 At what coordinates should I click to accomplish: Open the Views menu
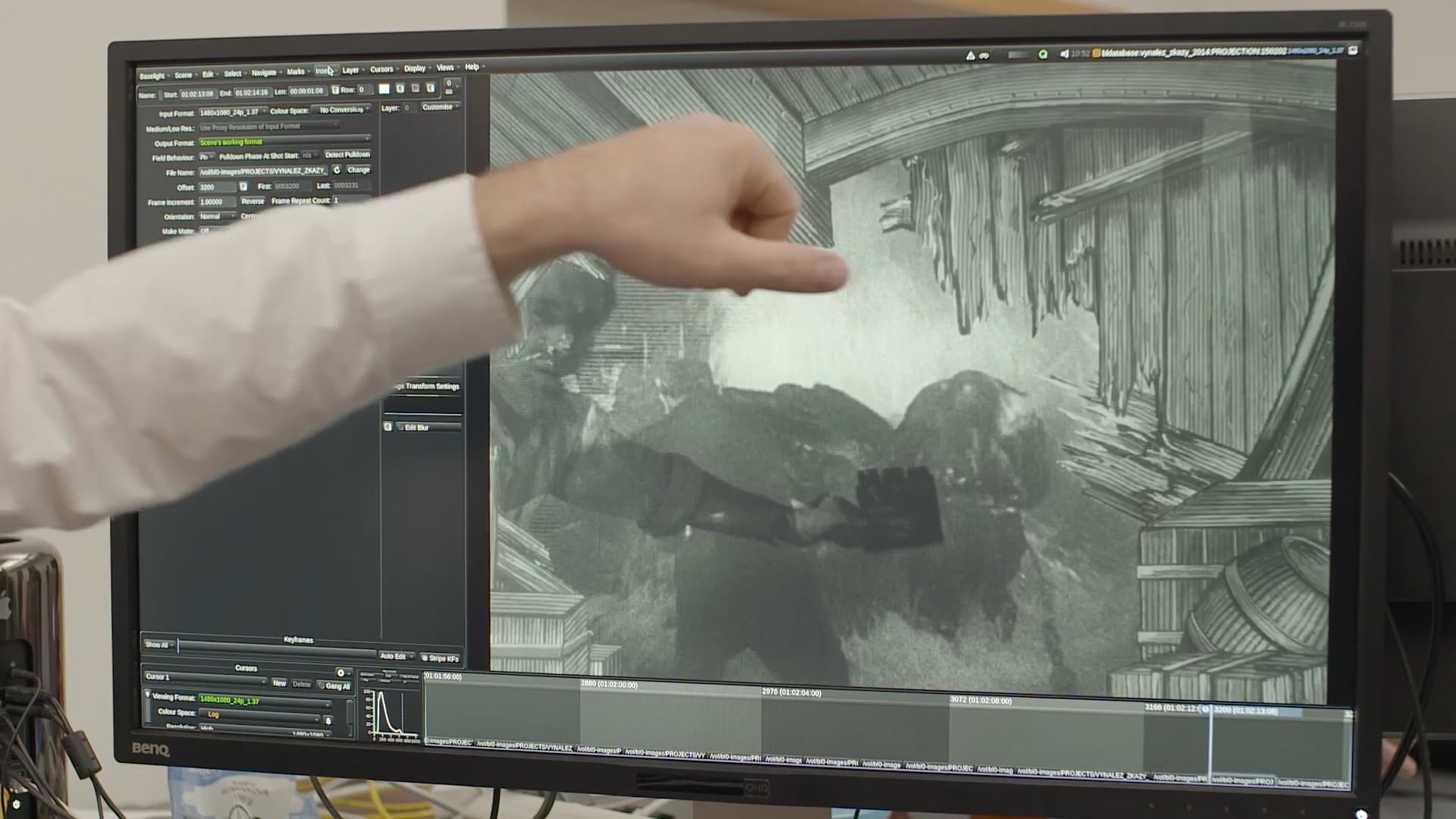pos(446,68)
